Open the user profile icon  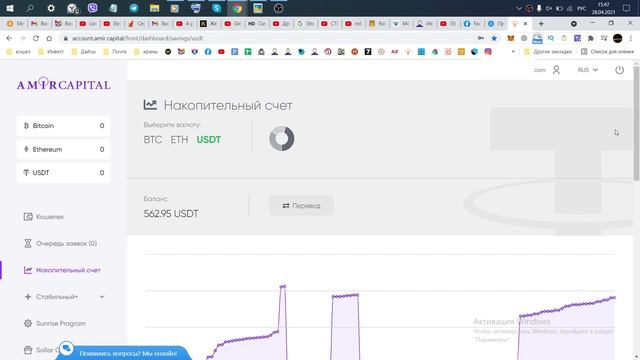pos(556,70)
